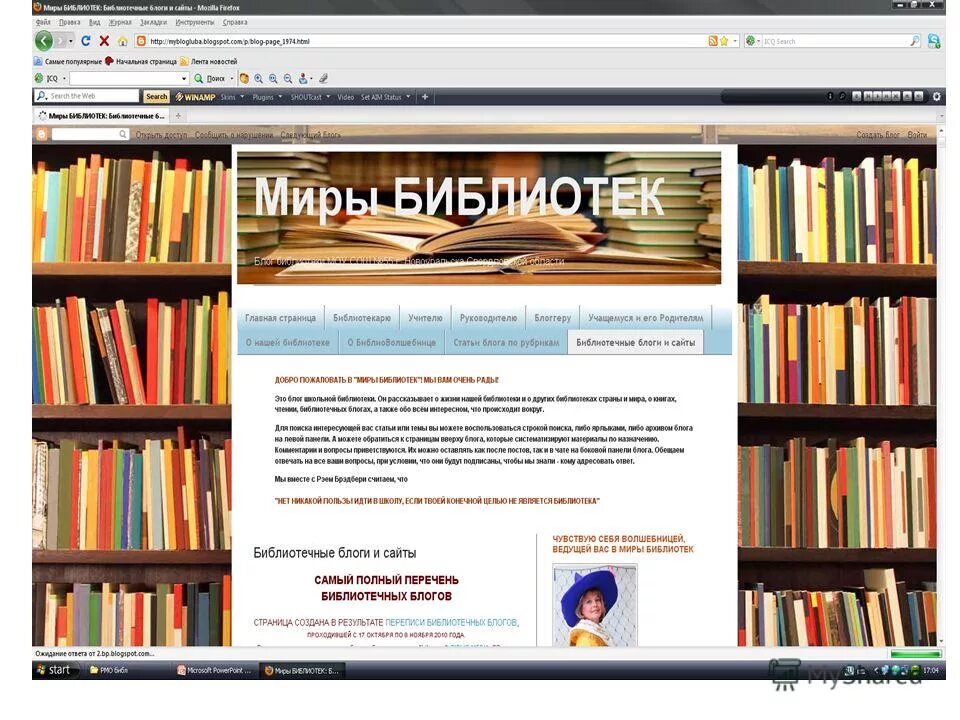Toggle the Лента новостей bookmarks bar item
Image resolution: width=960 pixels, height=720 pixels.
215,61
